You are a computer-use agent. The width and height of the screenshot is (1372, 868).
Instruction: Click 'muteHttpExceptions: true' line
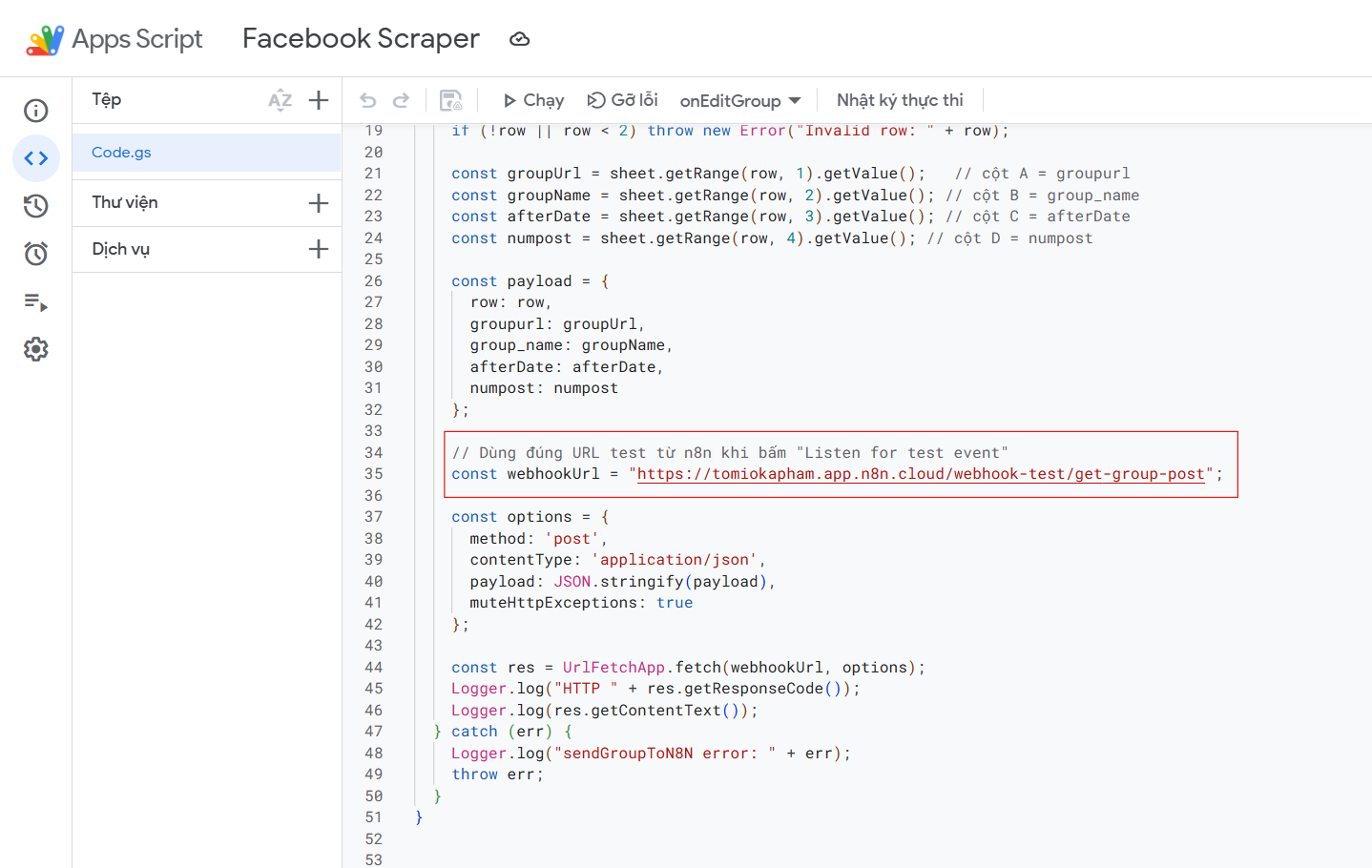(581, 603)
